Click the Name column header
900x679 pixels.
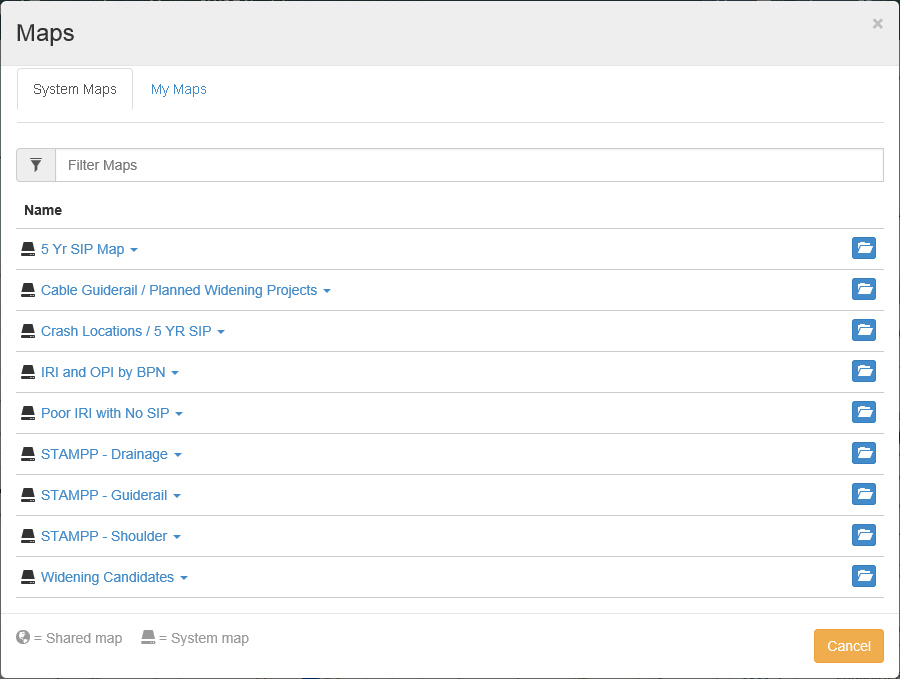(x=43, y=210)
